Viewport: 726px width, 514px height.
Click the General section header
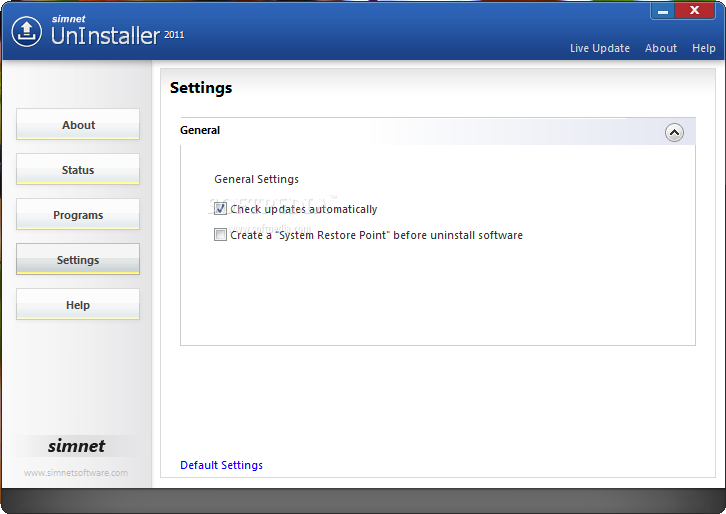[438, 131]
